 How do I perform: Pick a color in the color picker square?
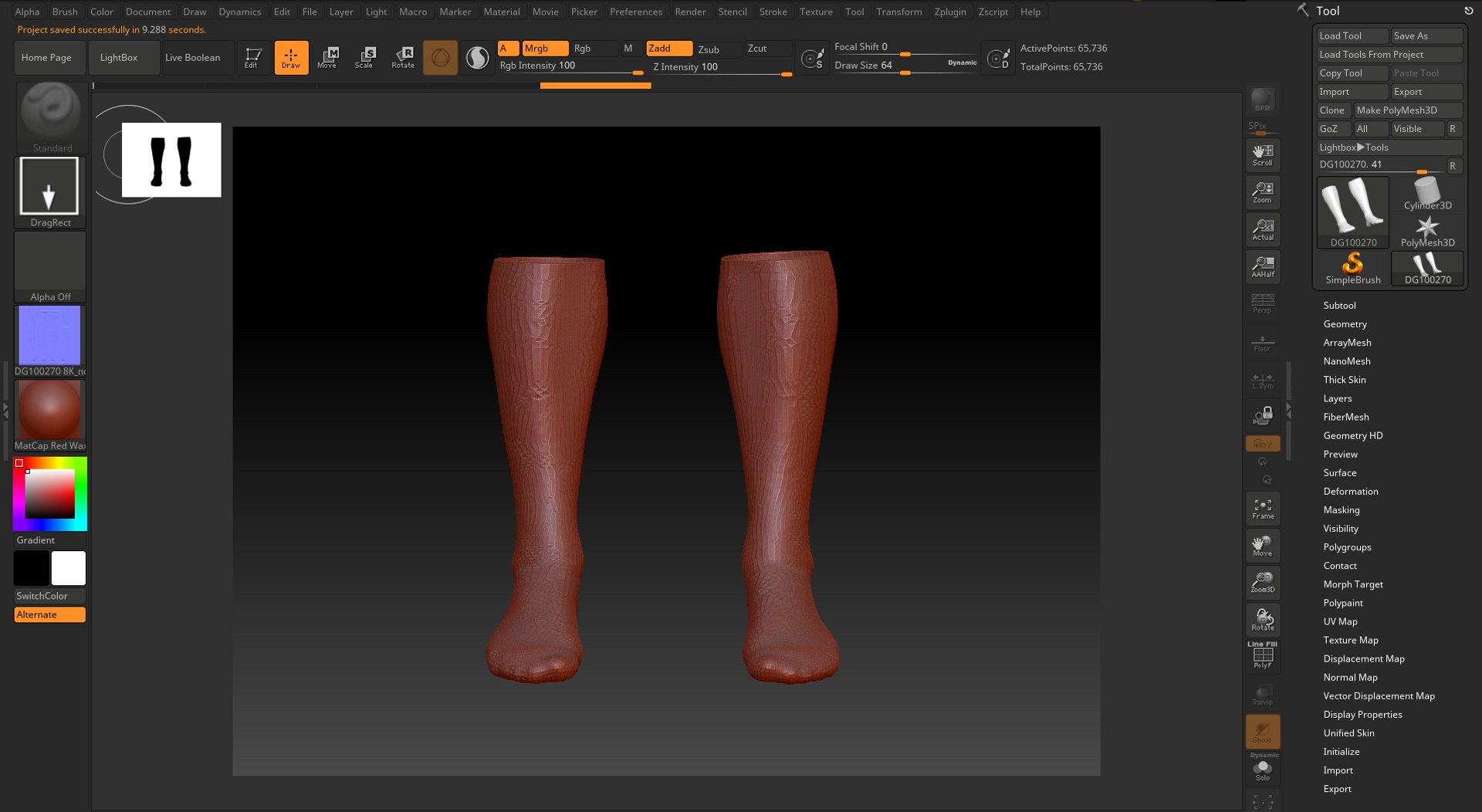tap(50, 494)
